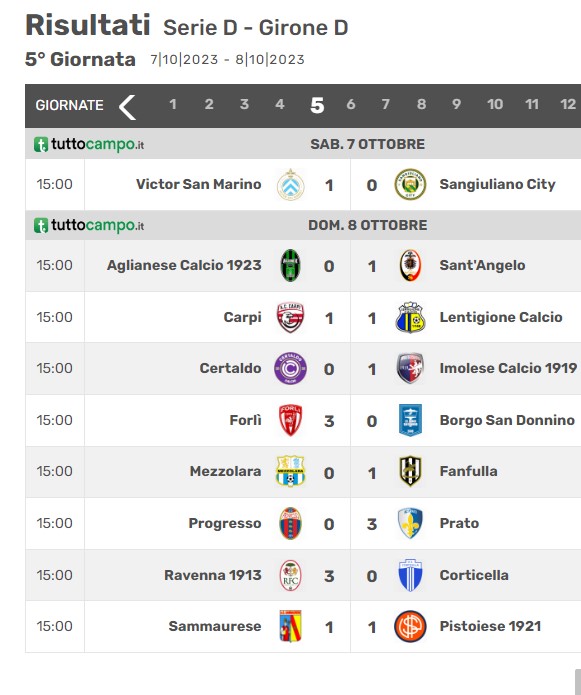Click the orange Pistoiese 1921 logo

(410, 626)
